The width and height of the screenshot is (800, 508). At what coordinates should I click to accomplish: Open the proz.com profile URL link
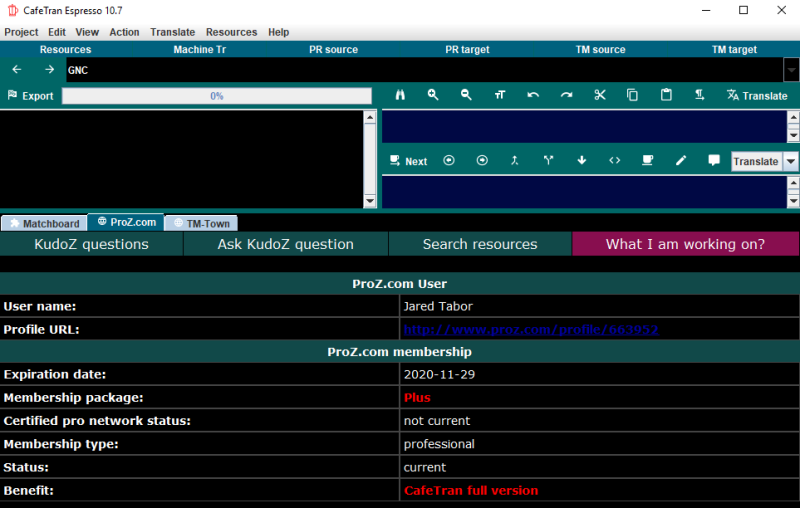(x=531, y=329)
